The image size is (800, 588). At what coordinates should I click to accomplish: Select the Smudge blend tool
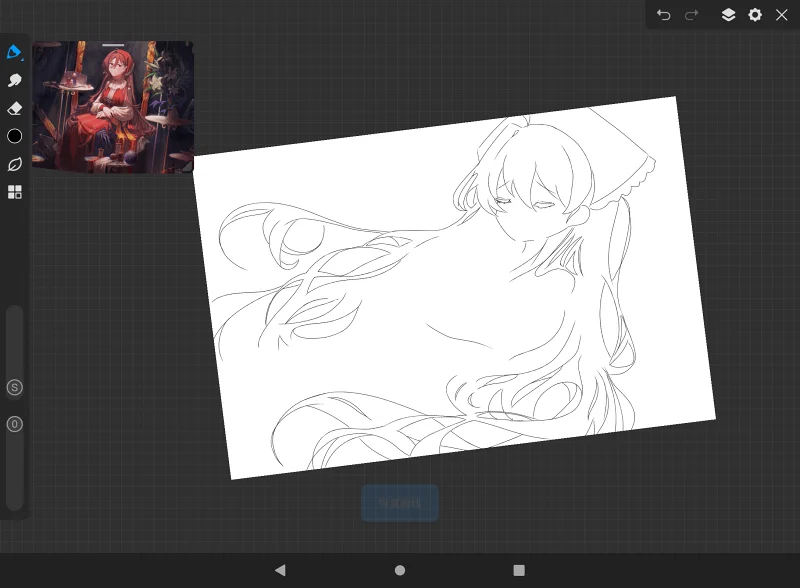tap(14, 81)
